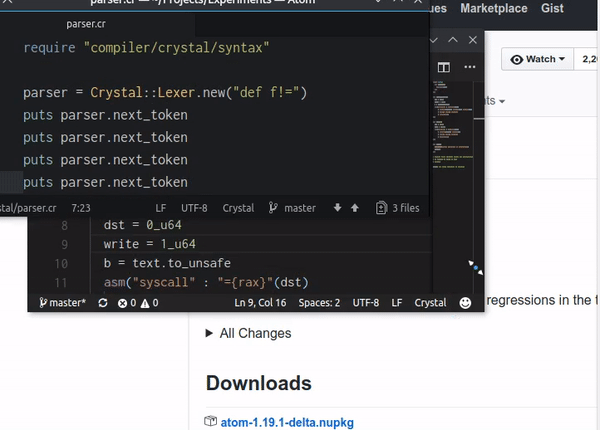Open the errors count in VS Code's status bar
This screenshot has width=600, height=430.
click(127, 303)
